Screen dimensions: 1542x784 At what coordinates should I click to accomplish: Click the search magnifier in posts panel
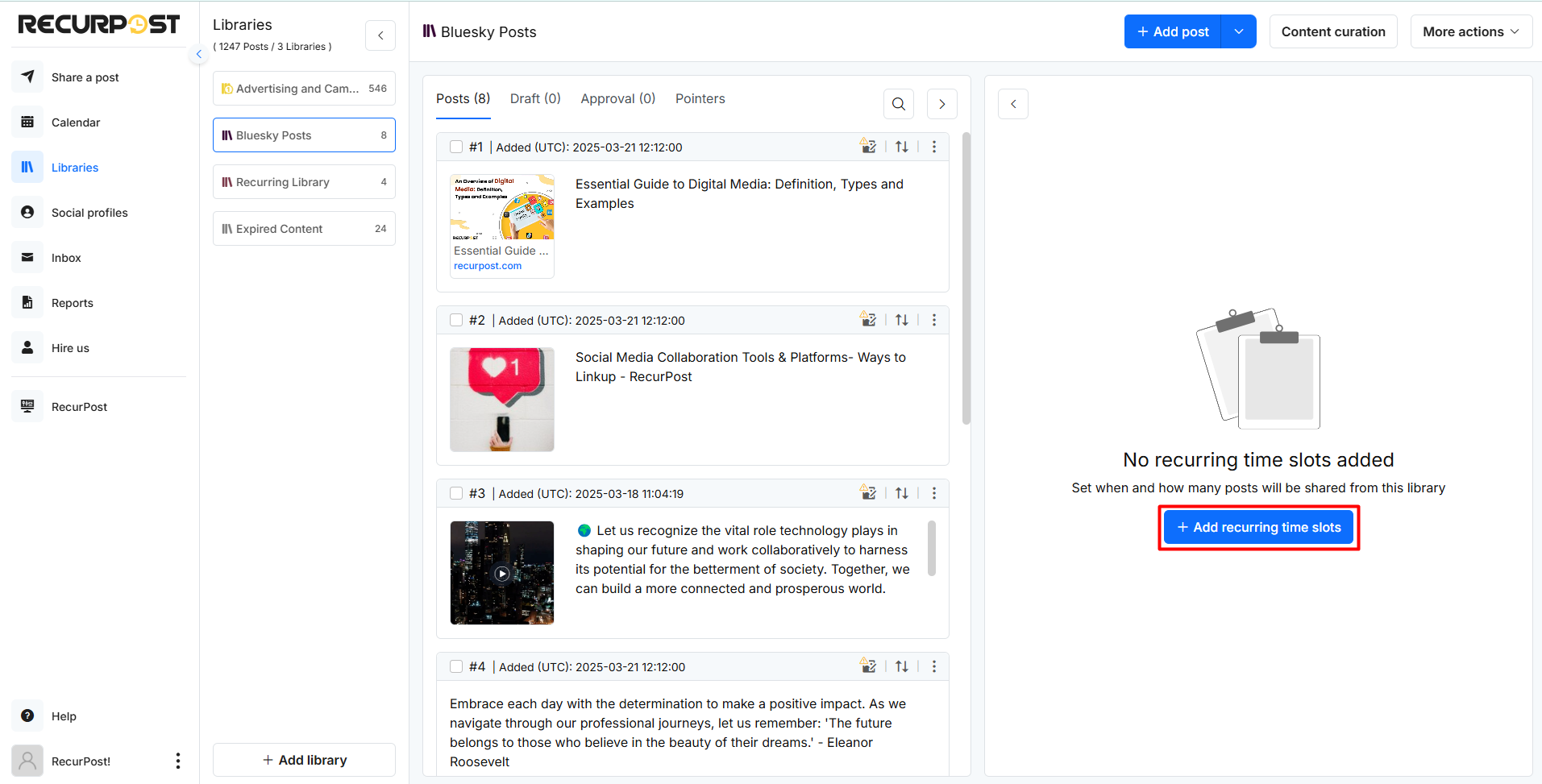tap(899, 104)
